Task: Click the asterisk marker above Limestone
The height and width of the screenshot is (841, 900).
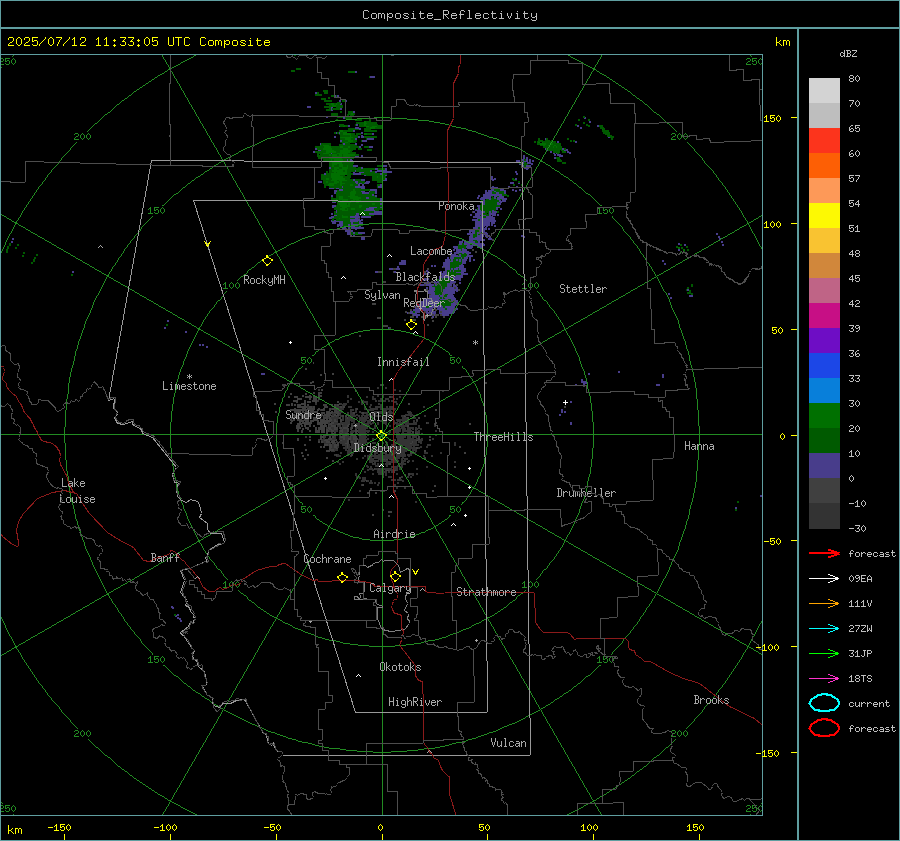Action: [x=189, y=377]
